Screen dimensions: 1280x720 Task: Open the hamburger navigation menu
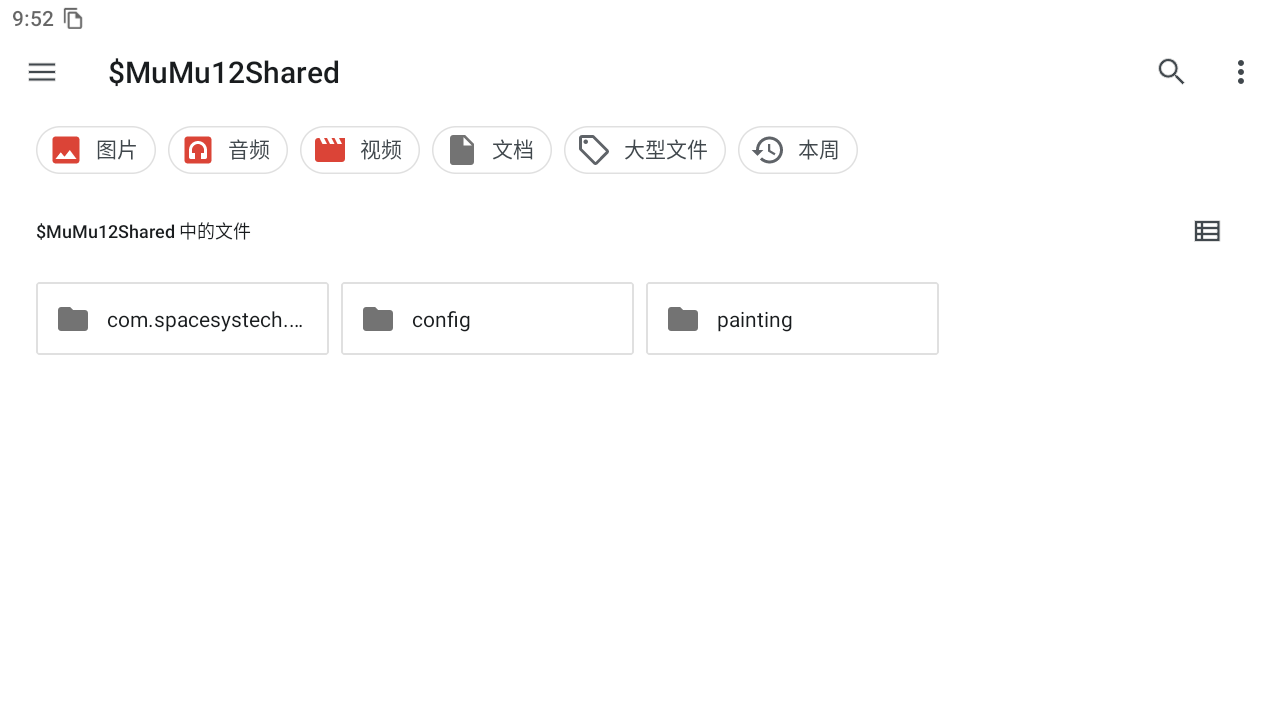coord(42,72)
